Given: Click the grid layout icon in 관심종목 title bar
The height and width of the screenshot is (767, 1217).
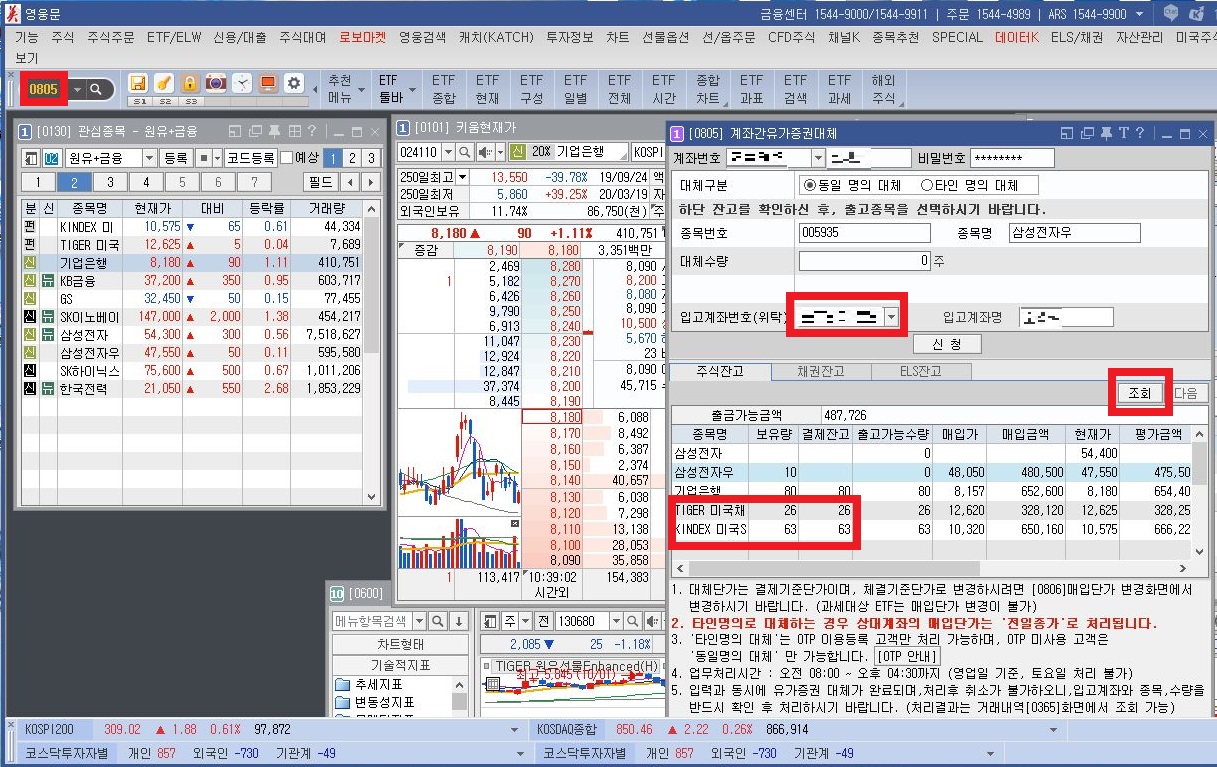Looking at the screenshot, I should tap(293, 131).
